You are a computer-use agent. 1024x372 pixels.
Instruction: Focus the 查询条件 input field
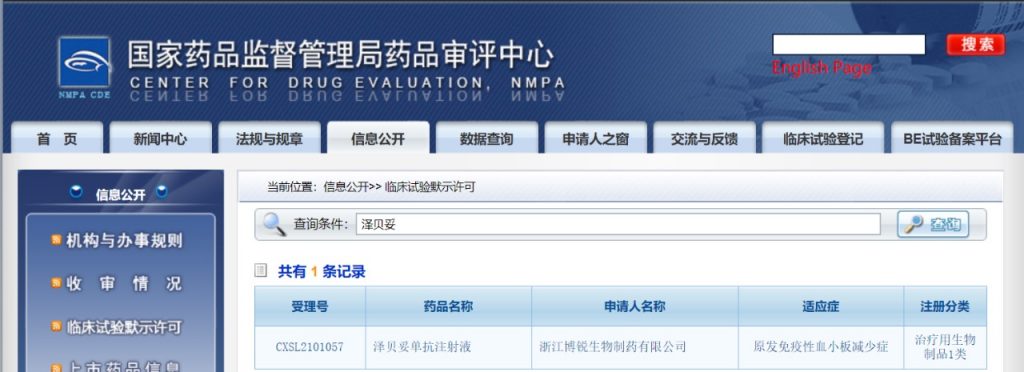click(x=618, y=225)
